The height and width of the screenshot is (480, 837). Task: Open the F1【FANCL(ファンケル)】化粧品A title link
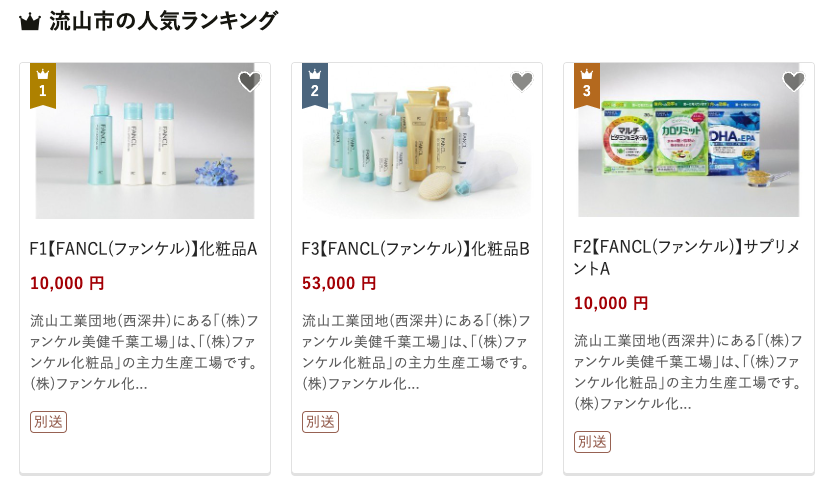click(143, 249)
